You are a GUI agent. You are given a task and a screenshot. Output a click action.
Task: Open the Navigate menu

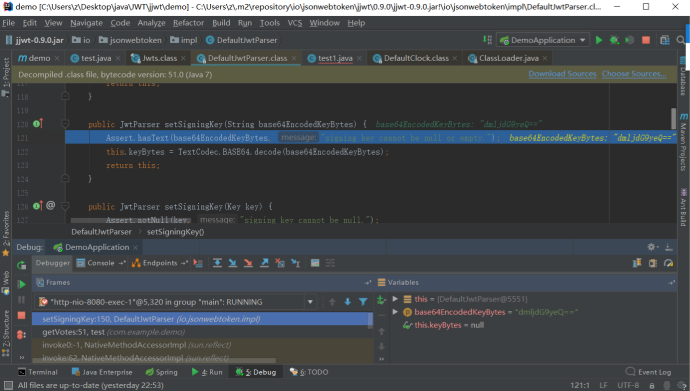pos(86,23)
